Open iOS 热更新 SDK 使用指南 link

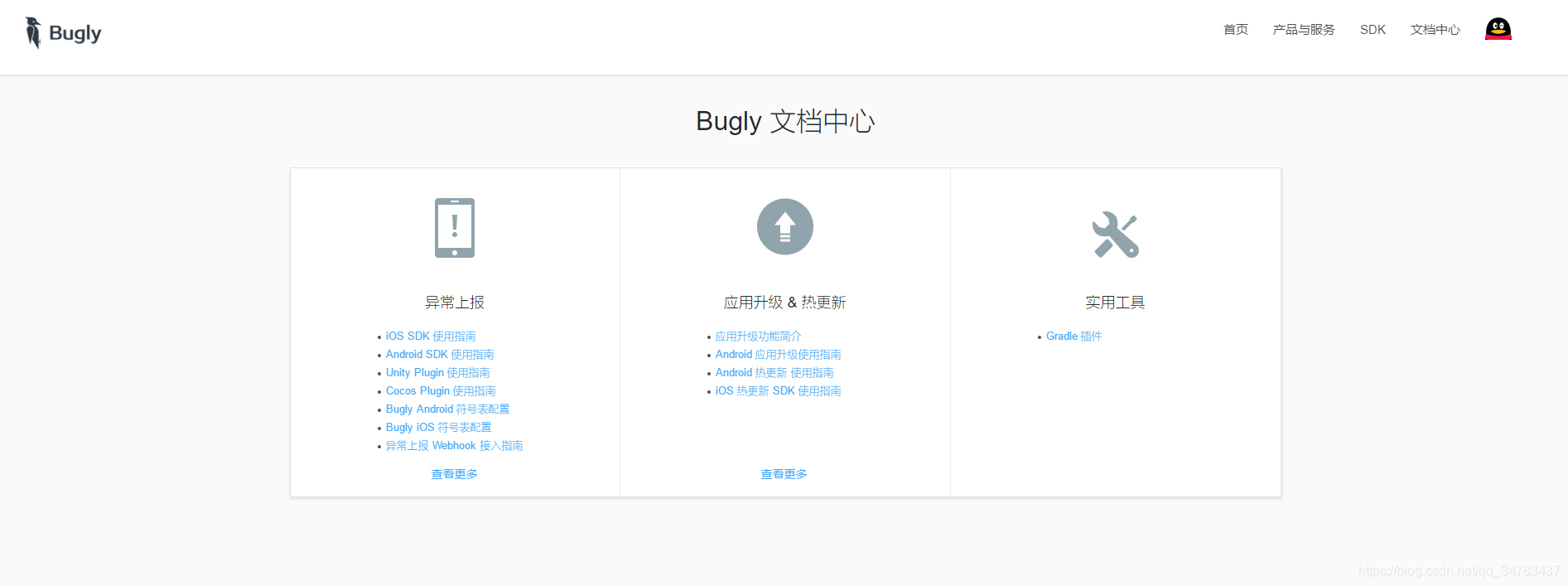click(x=778, y=391)
